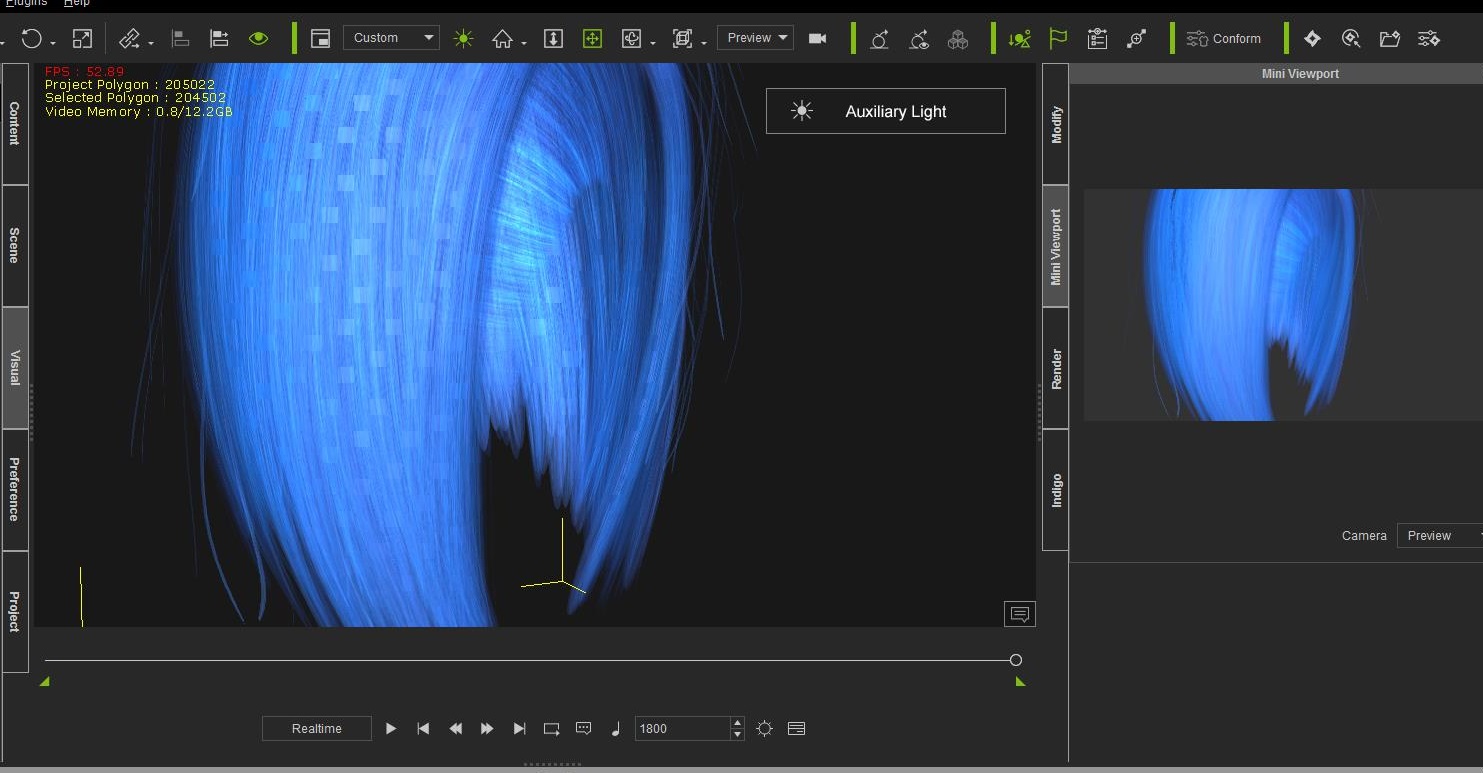Click the grayed align-left toolbar icon
Viewport: 1483px width, 773px height.
tap(181, 38)
